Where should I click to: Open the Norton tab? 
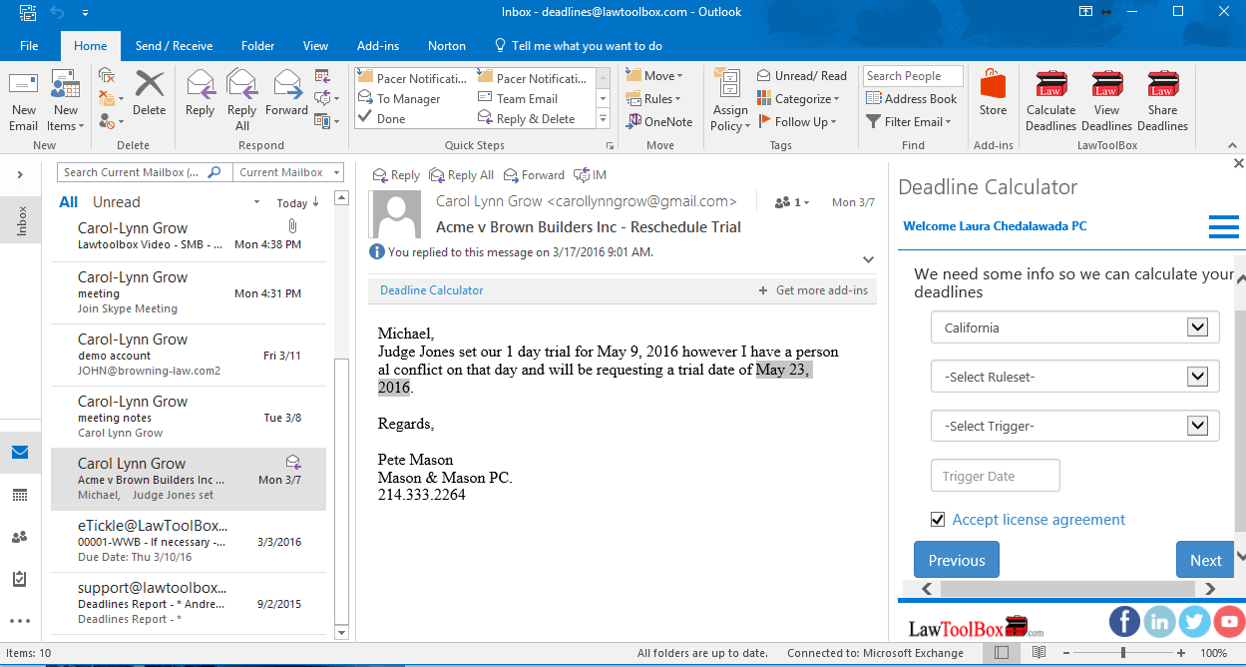pos(447,46)
